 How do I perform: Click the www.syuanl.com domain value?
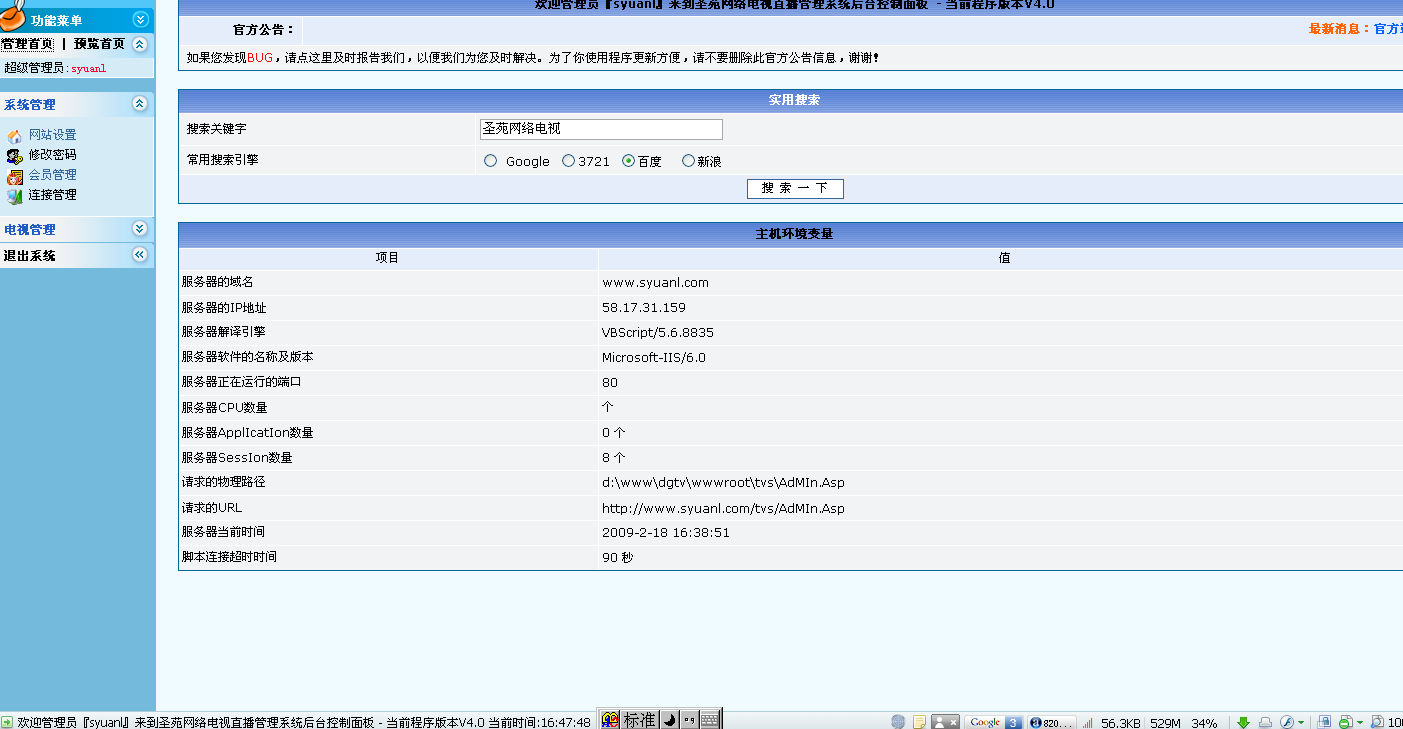pos(655,283)
